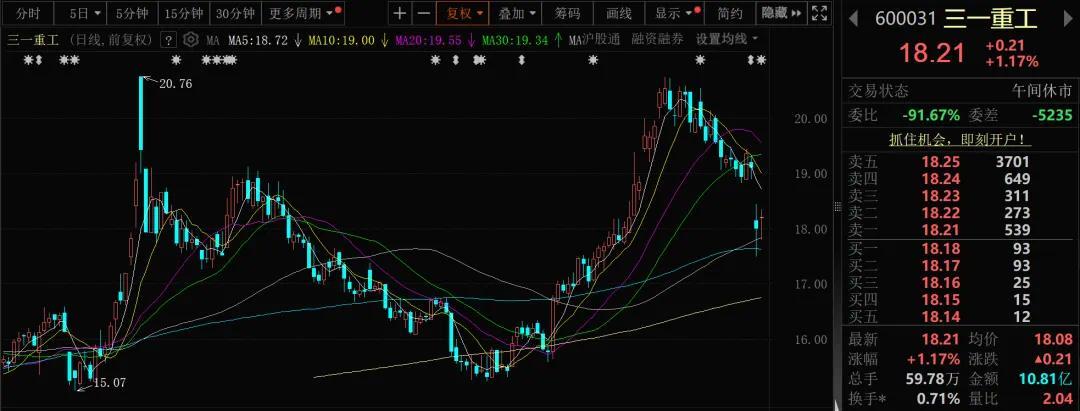1080x411 pixels.
Task: Enter fullscreen chart mode
Action: [x=819, y=14]
